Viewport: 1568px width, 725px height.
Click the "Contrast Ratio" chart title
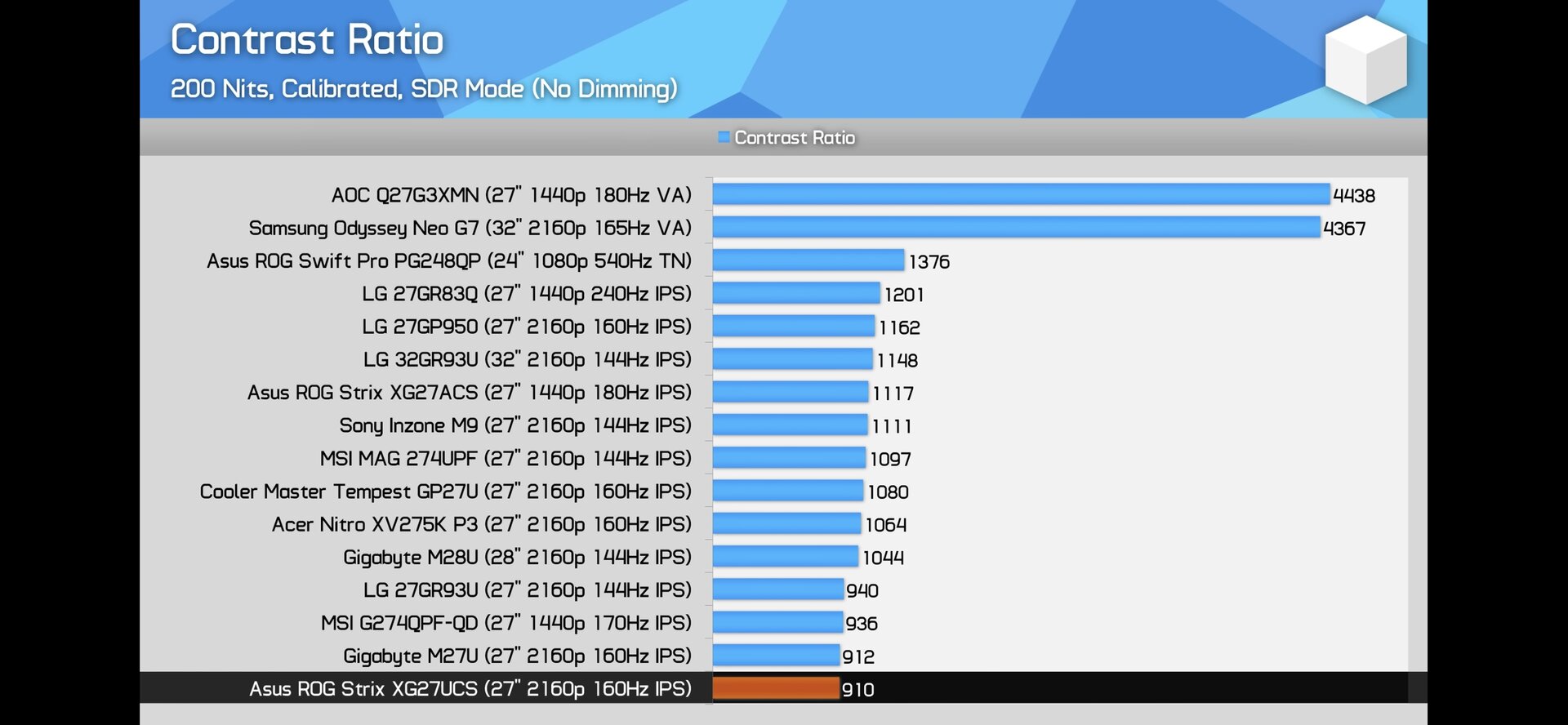307,39
